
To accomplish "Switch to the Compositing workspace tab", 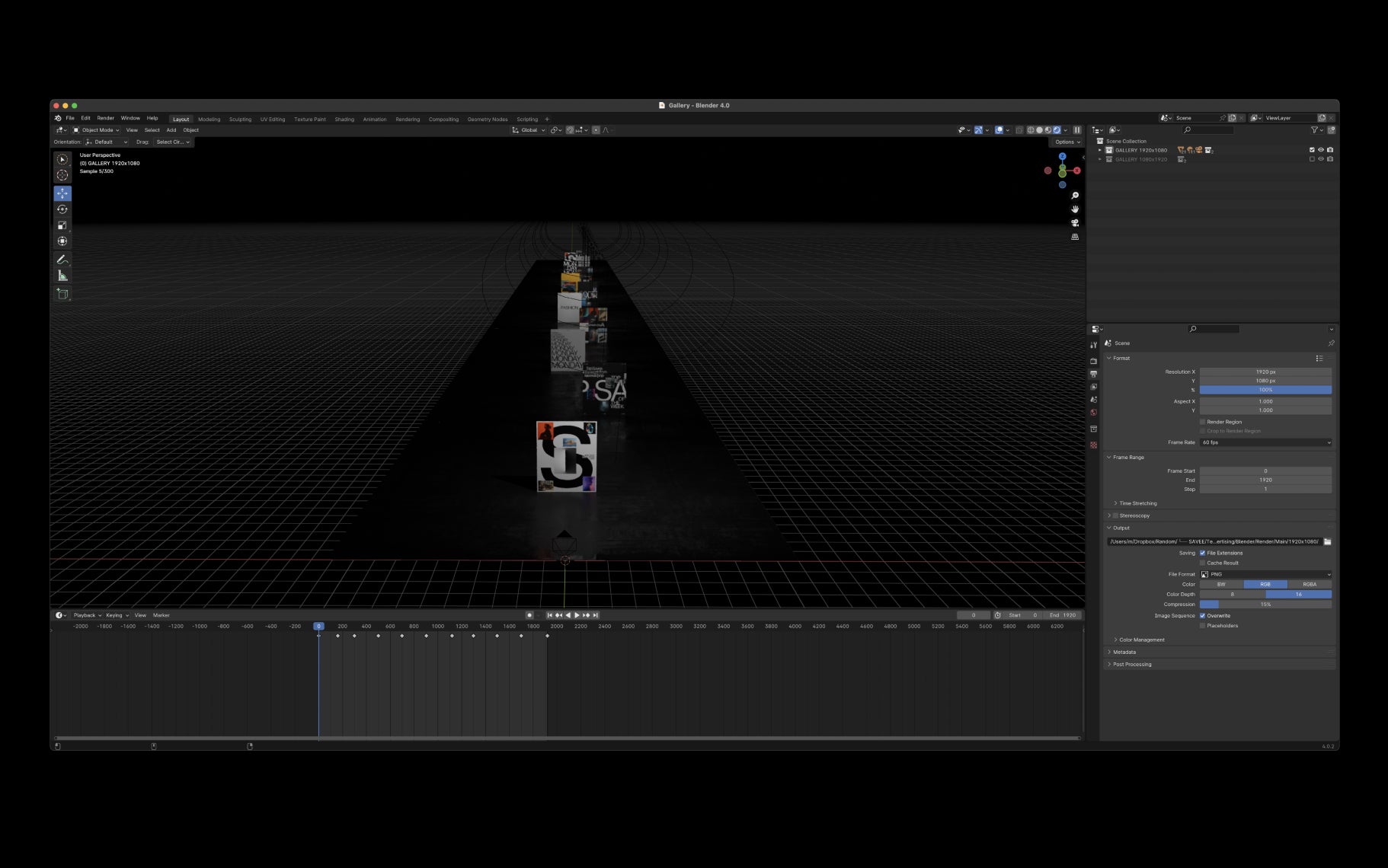I will pyautogui.click(x=443, y=119).
